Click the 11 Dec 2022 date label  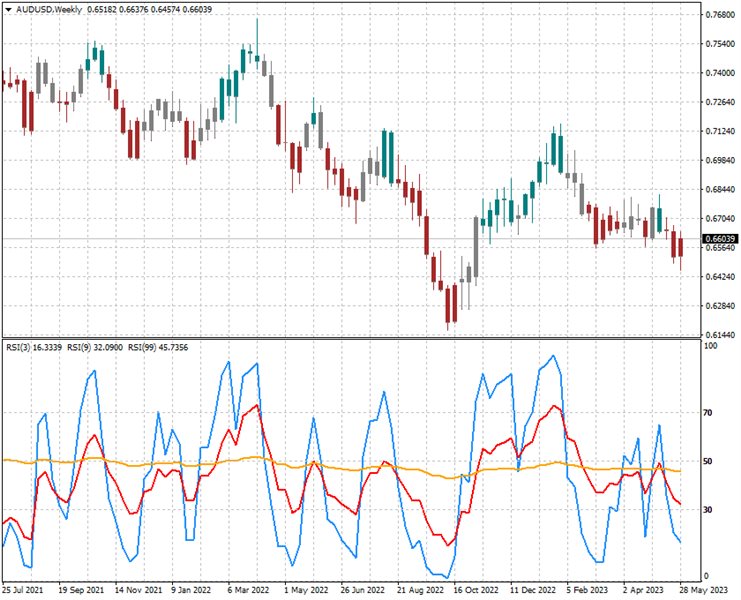point(533,590)
